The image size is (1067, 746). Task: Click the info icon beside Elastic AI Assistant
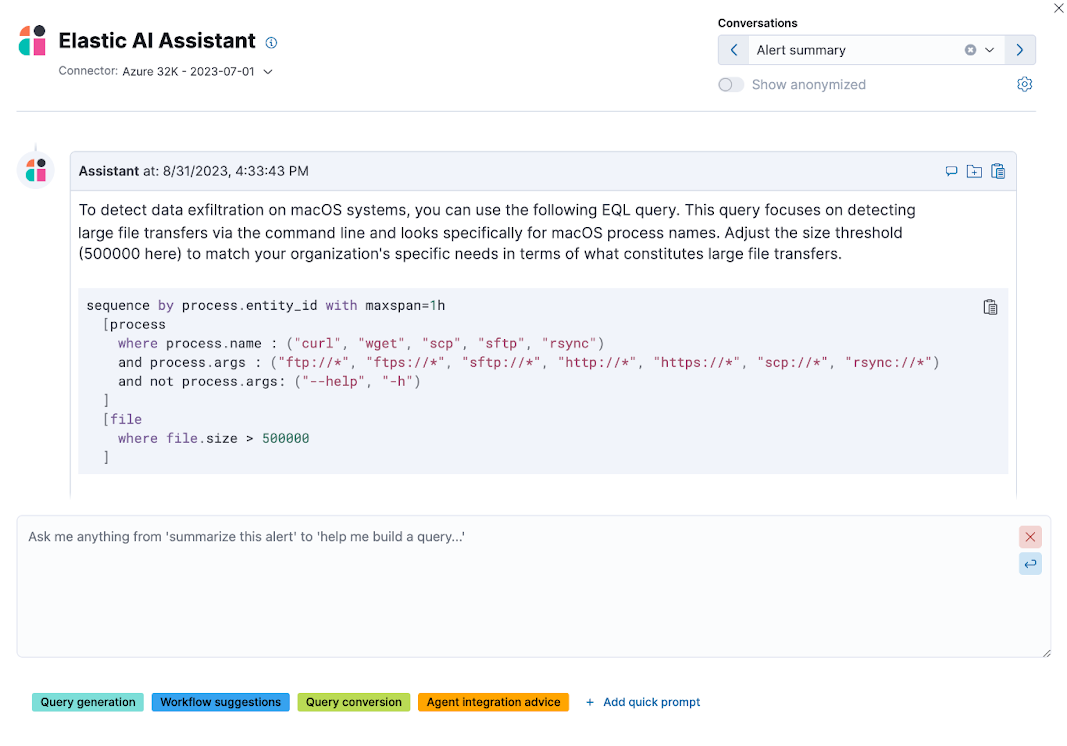[x=272, y=43]
